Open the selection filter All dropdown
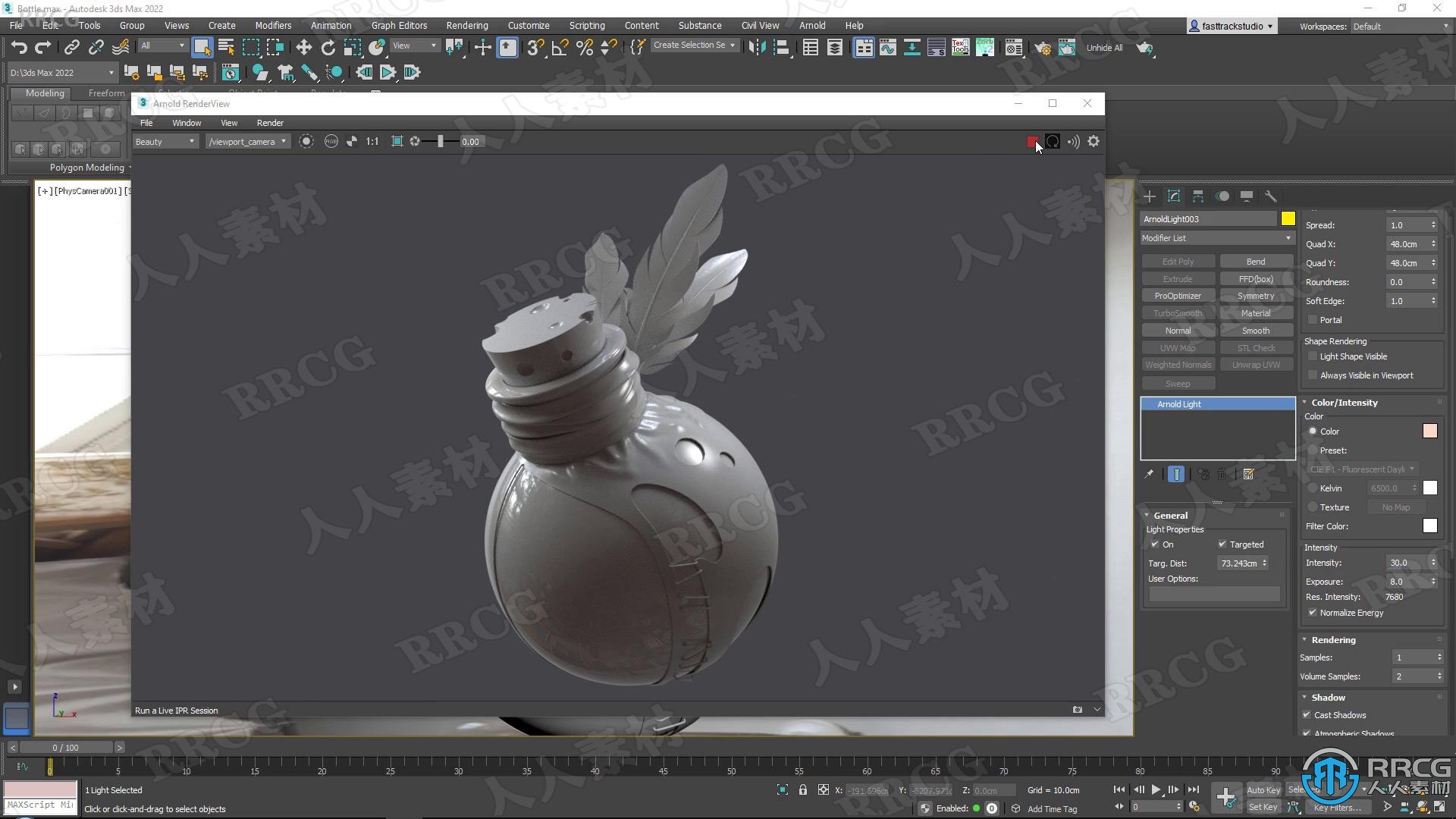The height and width of the screenshot is (819, 1456). coord(162,46)
